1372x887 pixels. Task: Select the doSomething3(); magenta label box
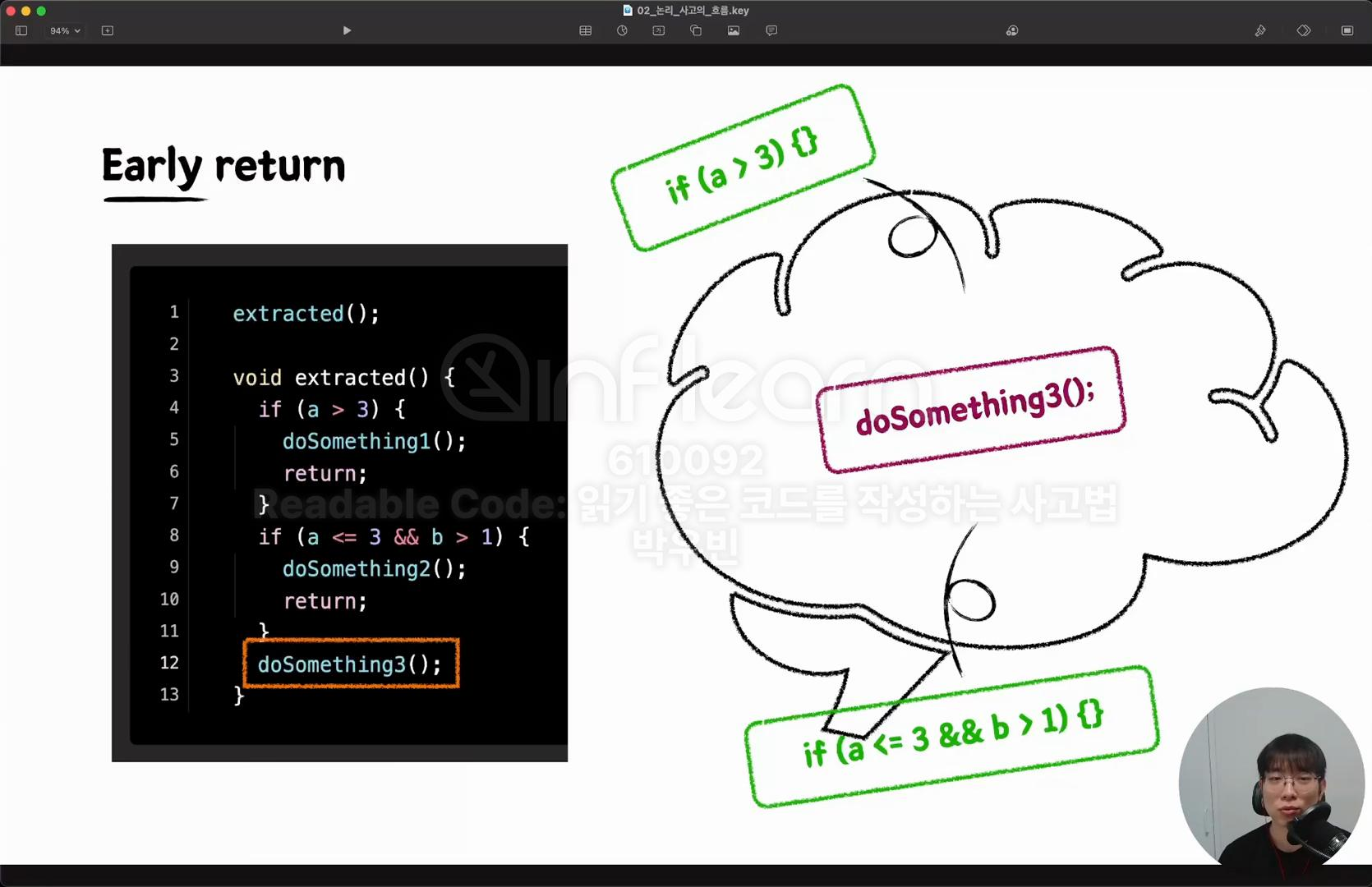971,409
